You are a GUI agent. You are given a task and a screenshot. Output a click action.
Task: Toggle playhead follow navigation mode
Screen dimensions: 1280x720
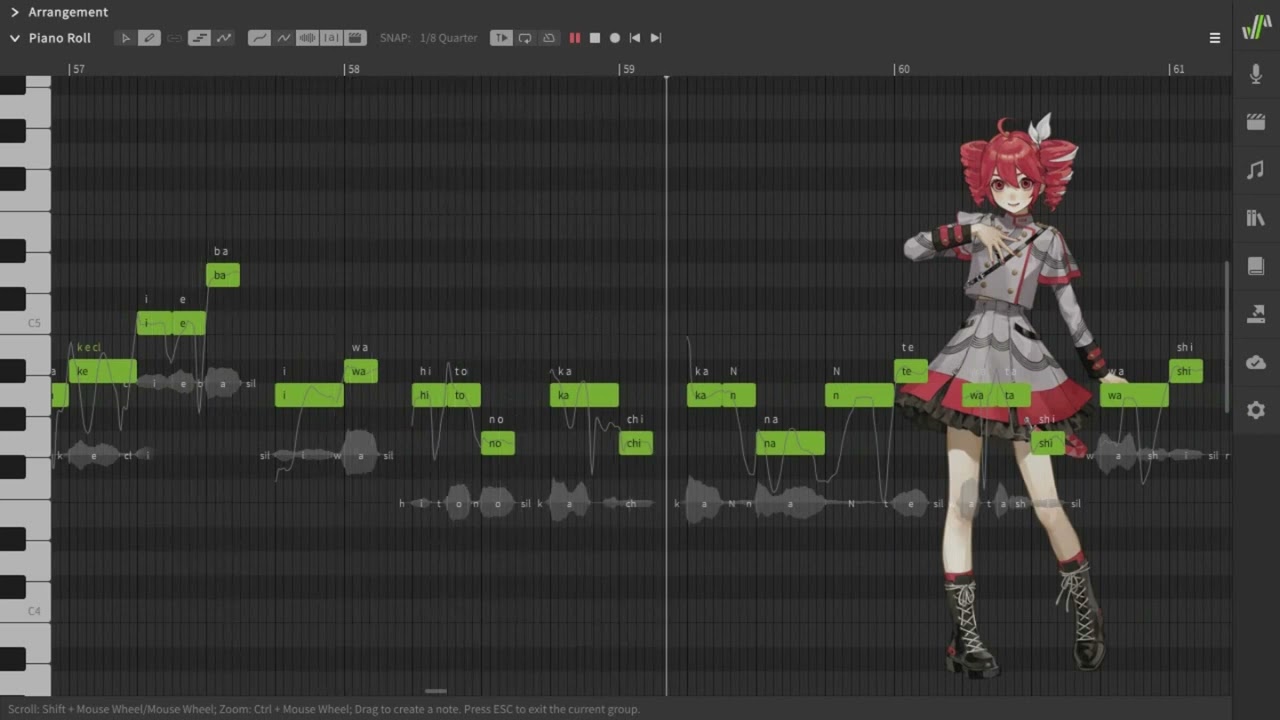[x=501, y=38]
